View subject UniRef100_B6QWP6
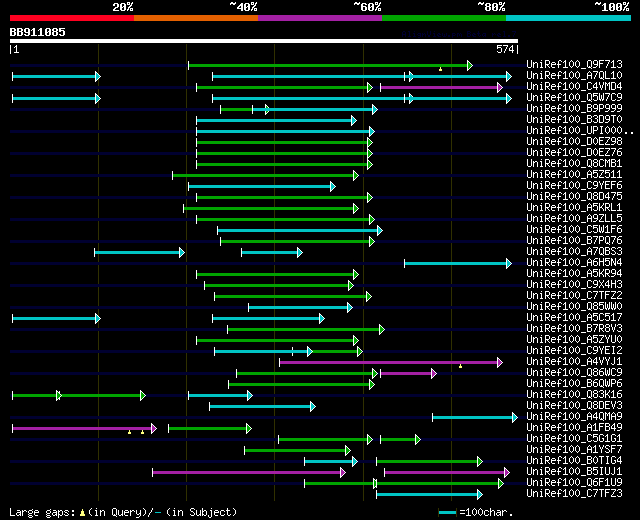This screenshot has width=640, height=520. click(x=574, y=384)
